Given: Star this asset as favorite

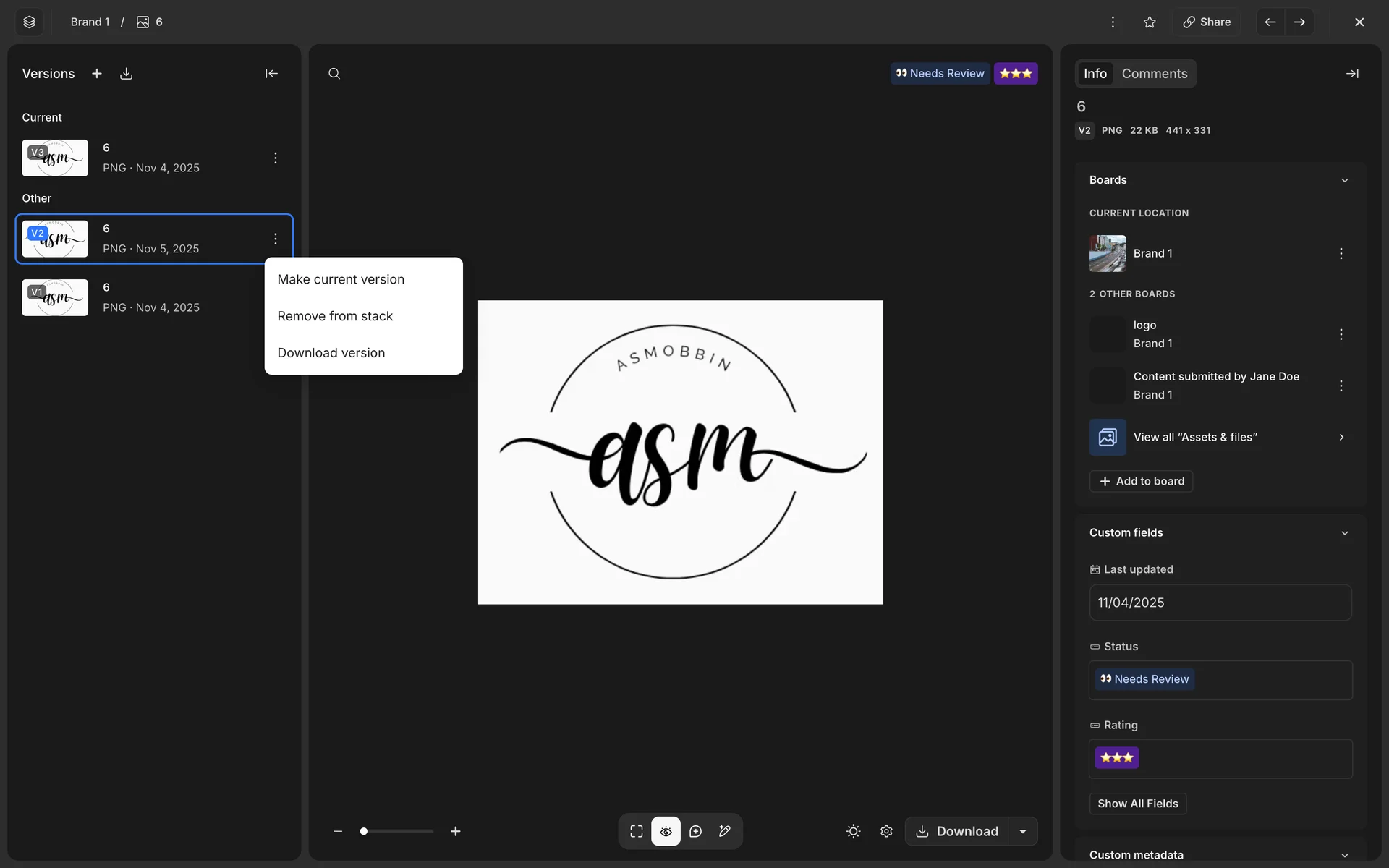Looking at the screenshot, I should pyautogui.click(x=1150, y=22).
